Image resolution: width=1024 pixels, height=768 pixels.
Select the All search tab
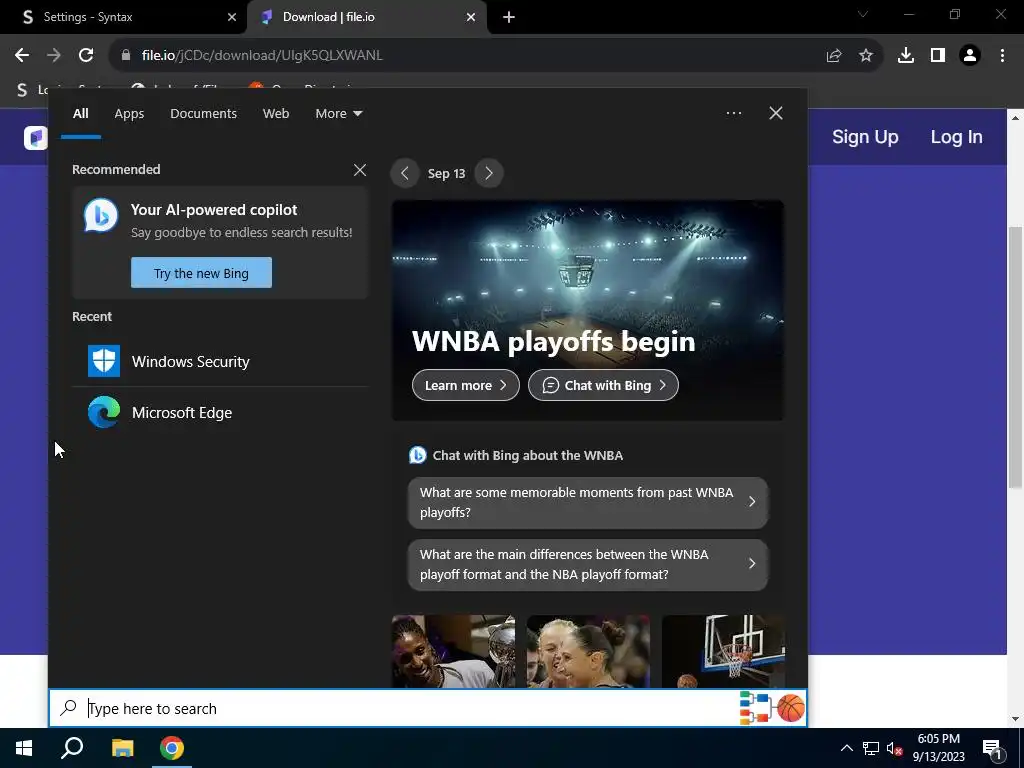[80, 114]
